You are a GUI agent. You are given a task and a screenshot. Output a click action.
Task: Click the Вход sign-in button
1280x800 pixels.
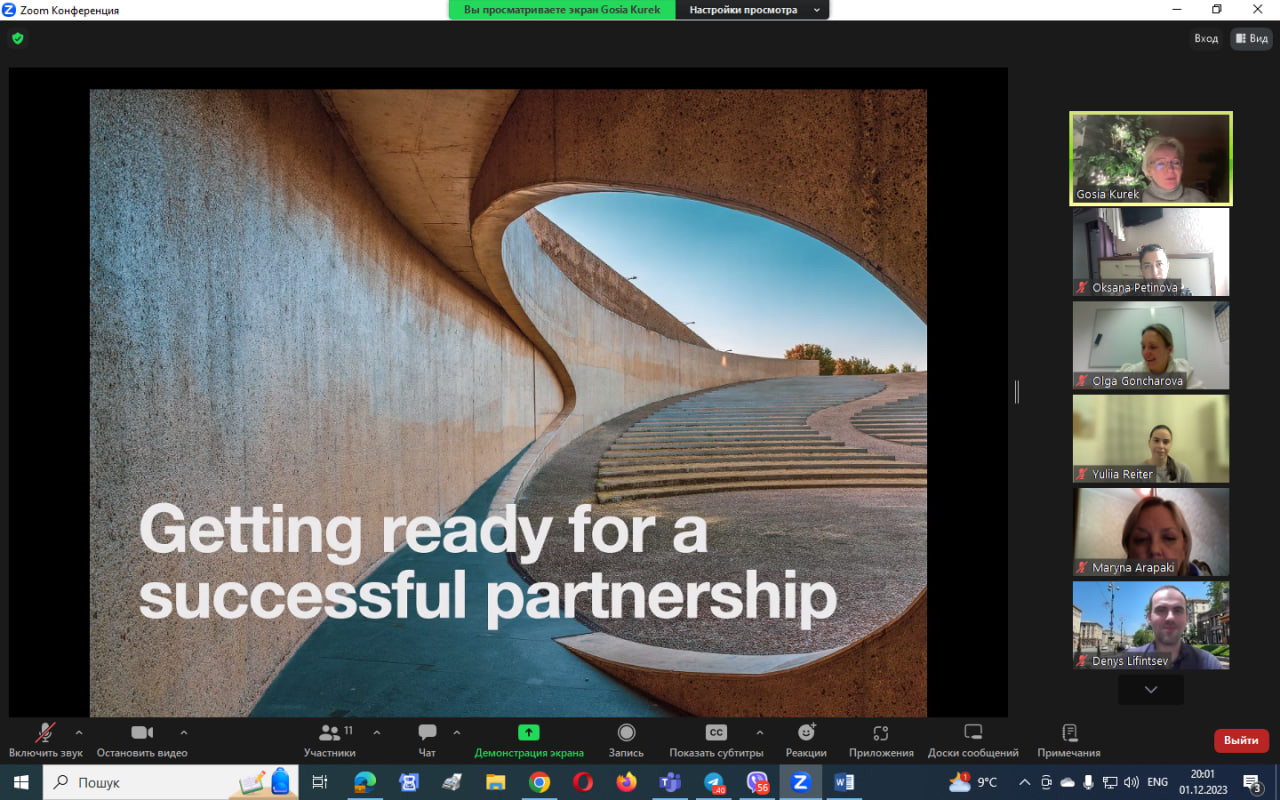tap(1206, 39)
